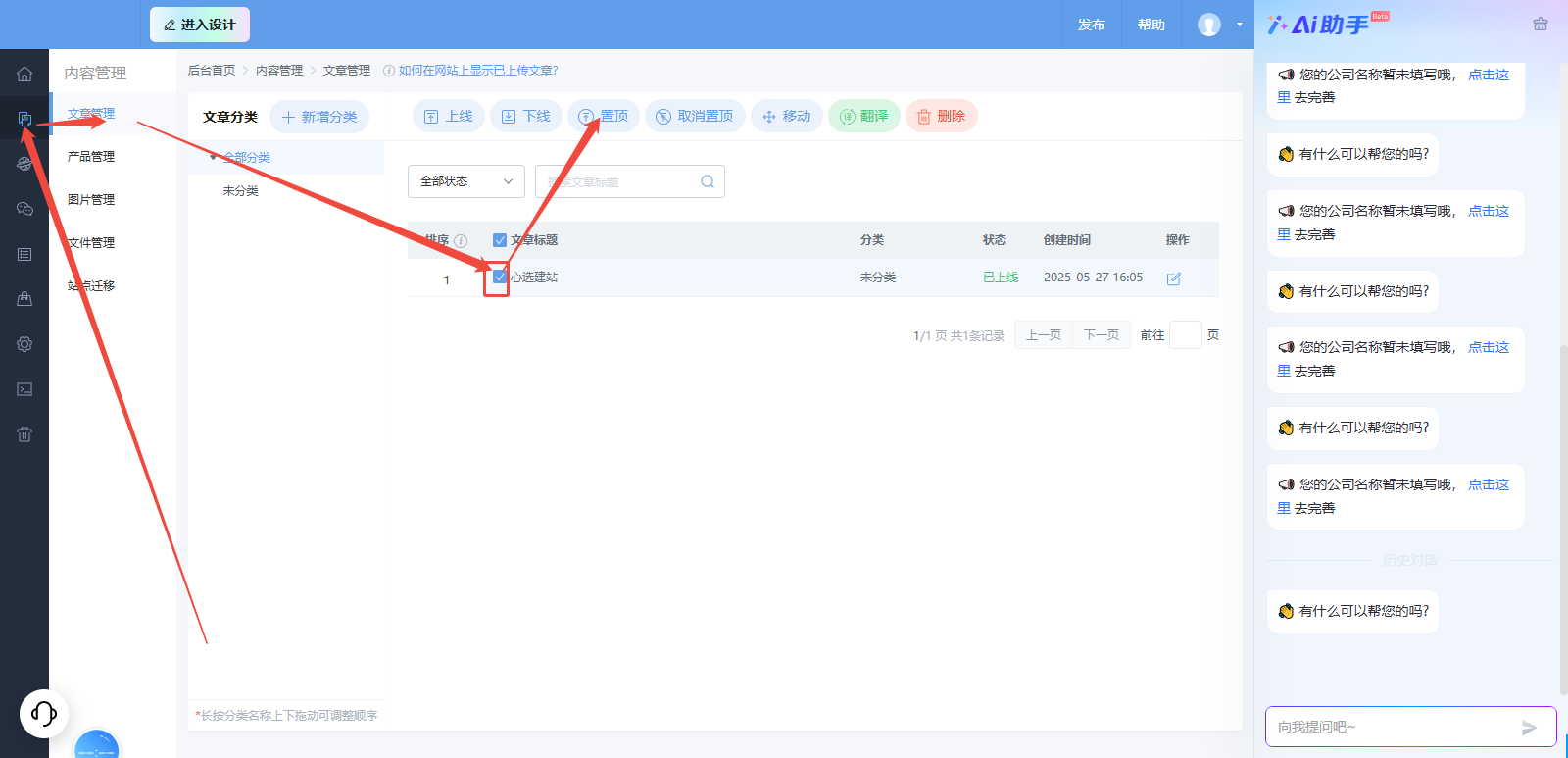The width and height of the screenshot is (1568, 758).
Task: Click the 帮助 button in top bar
Action: tap(1151, 25)
